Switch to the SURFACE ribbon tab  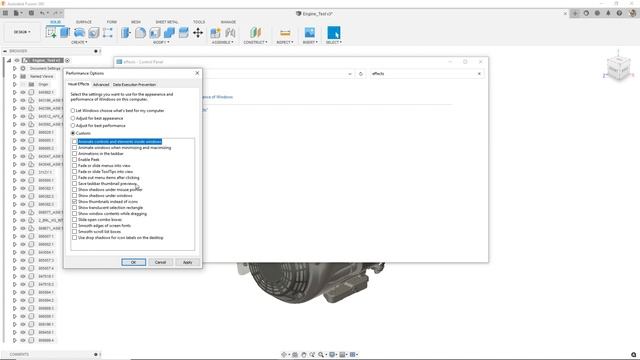[84, 22]
